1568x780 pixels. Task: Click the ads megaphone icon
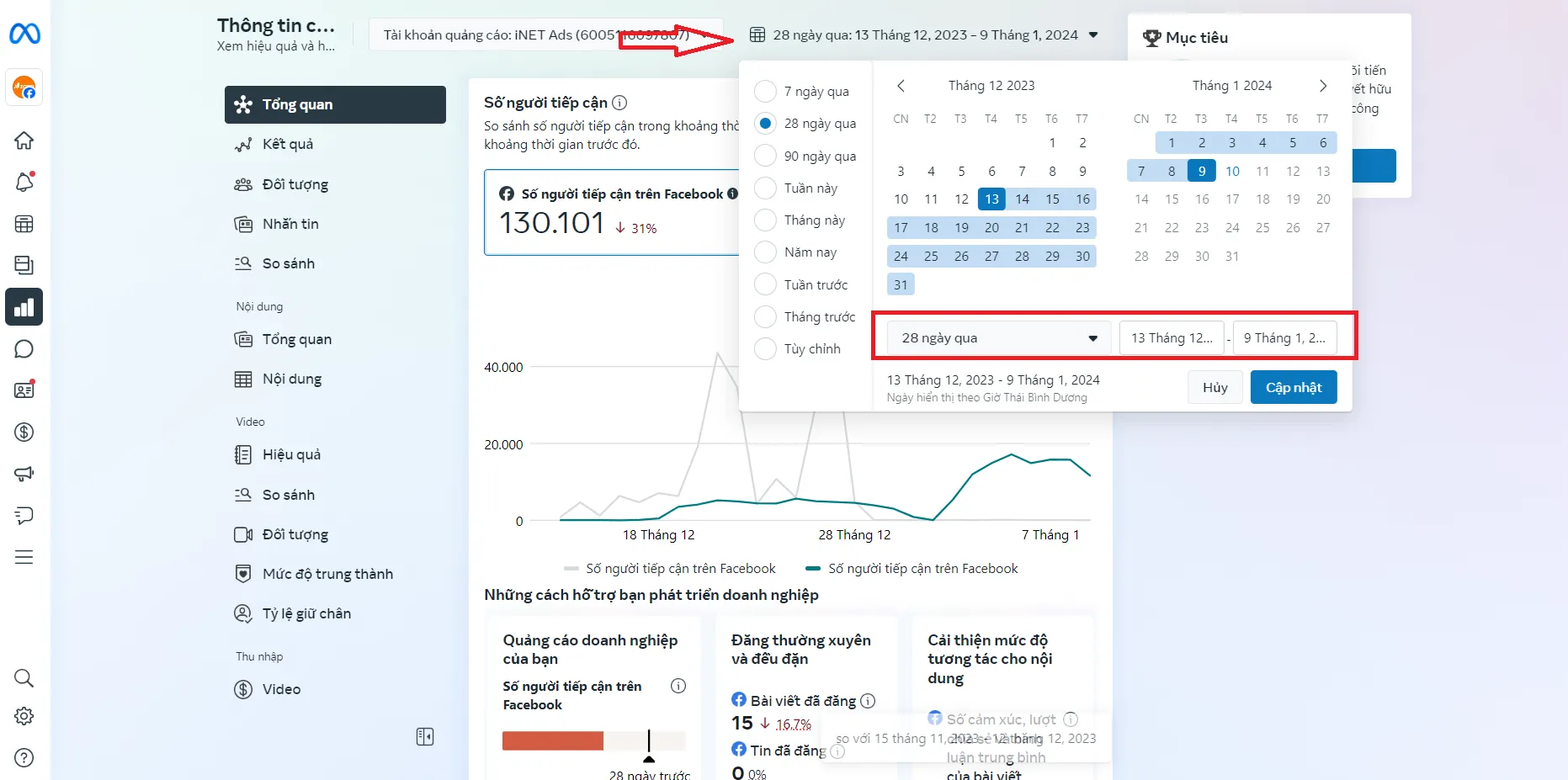coord(24,473)
